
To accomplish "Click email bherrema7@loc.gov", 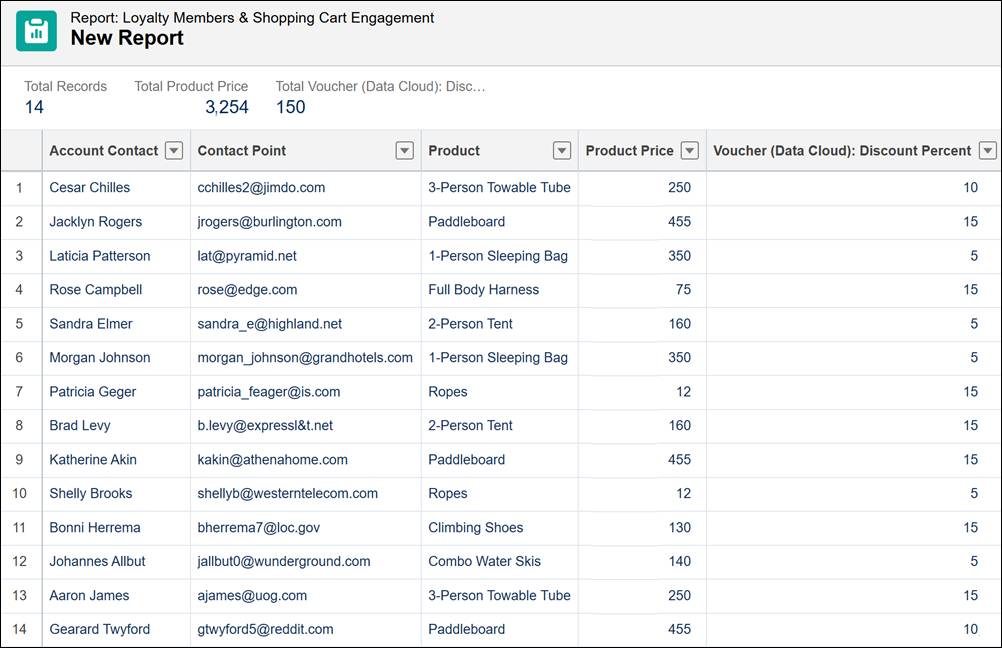I will tap(259, 527).
